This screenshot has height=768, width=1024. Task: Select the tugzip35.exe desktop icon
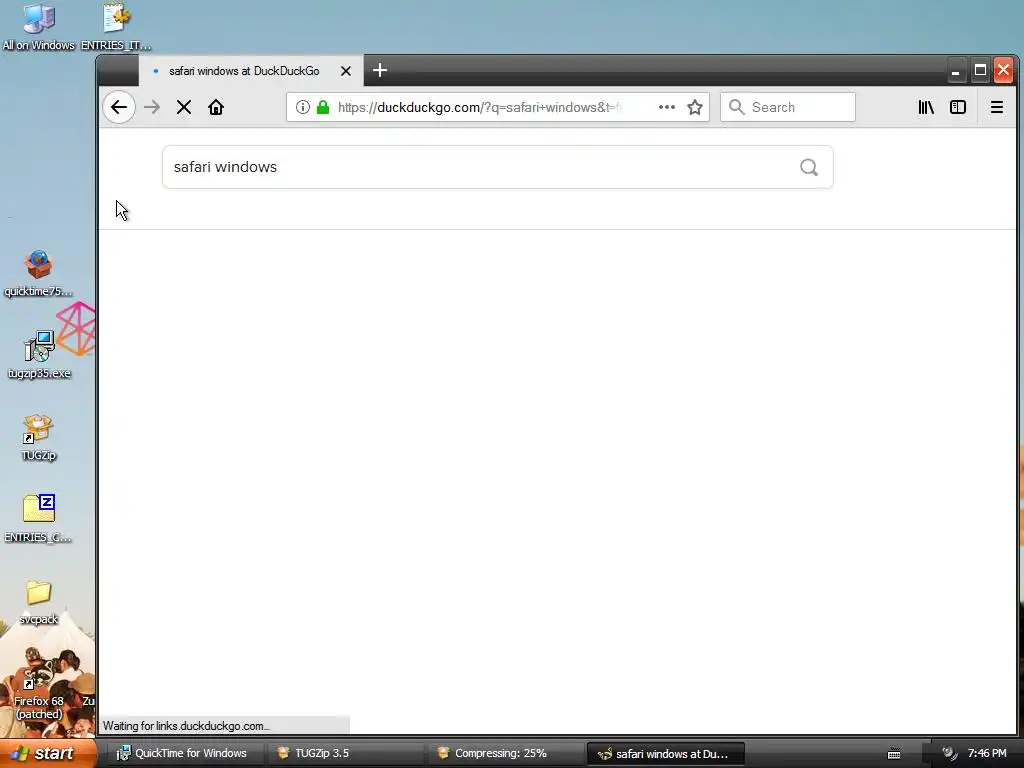39,355
